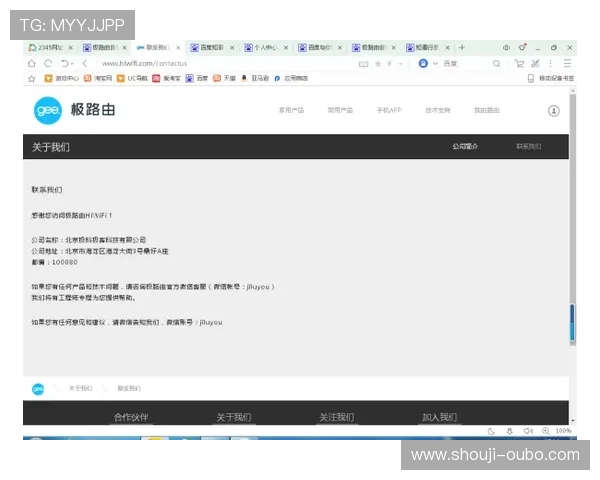Click the 合作伙伴 footer heading
The width and height of the screenshot is (600, 480).
[131, 417]
